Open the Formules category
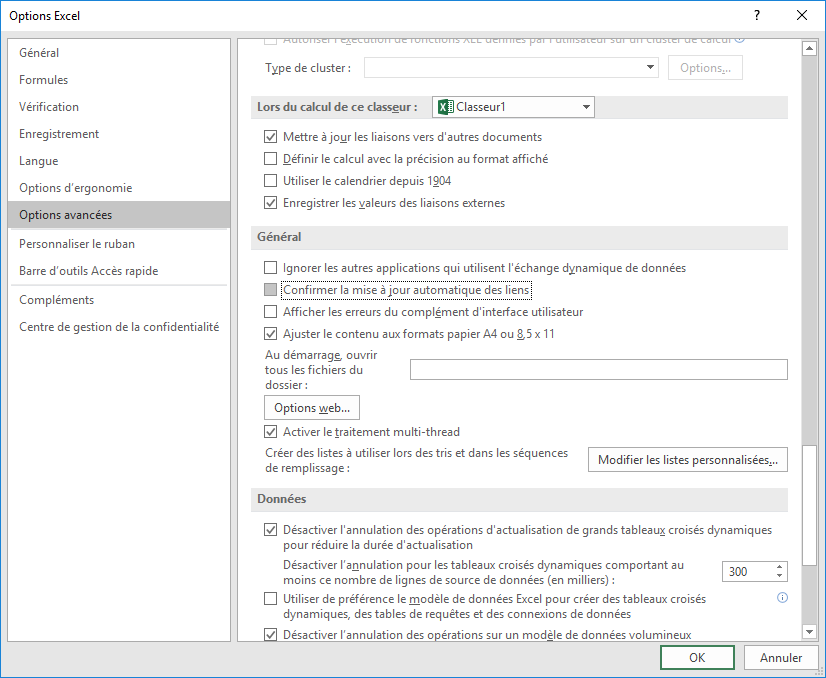The width and height of the screenshot is (826, 678). pos(44,80)
